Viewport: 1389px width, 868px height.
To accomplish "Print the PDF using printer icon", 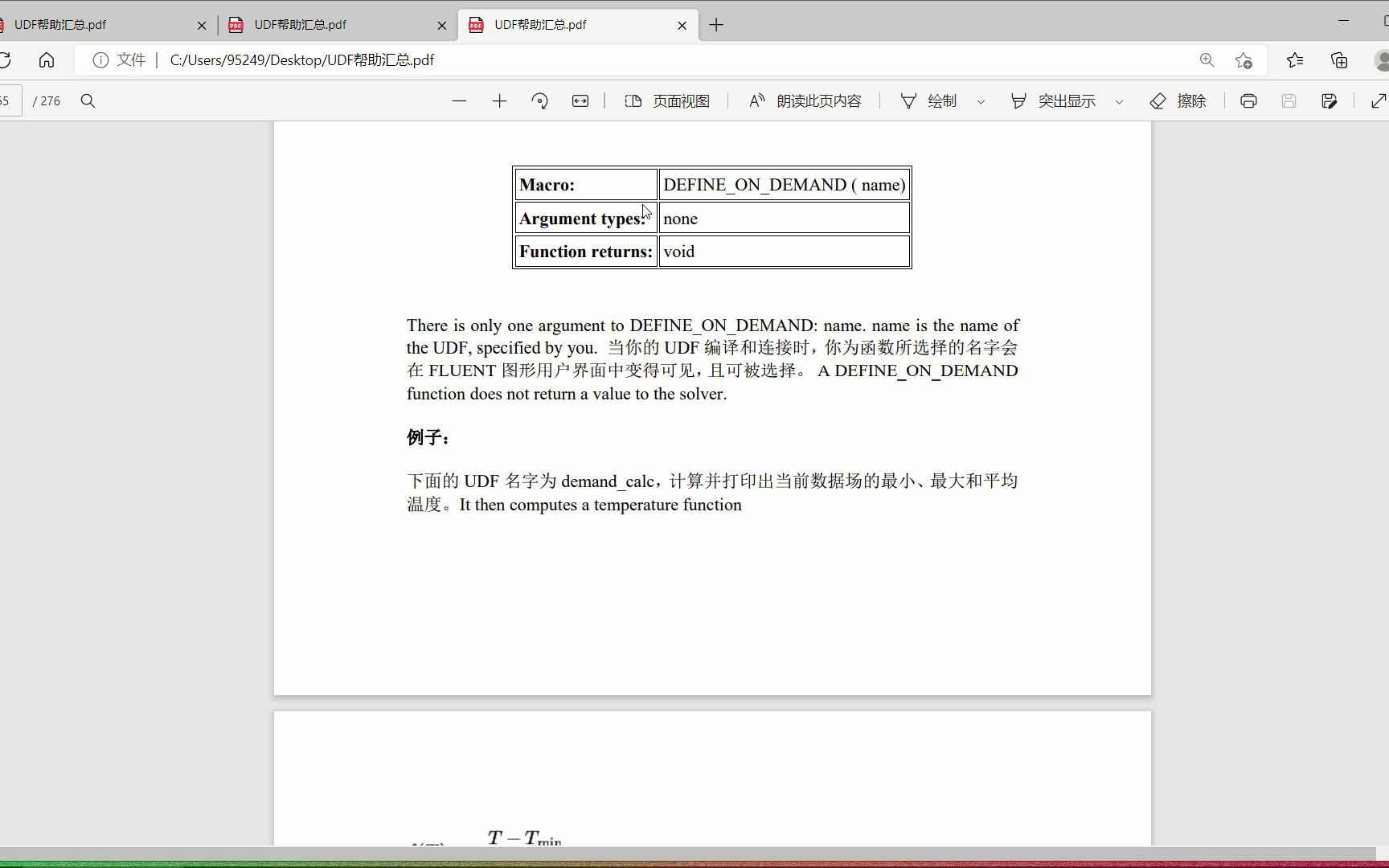I will click(1248, 101).
